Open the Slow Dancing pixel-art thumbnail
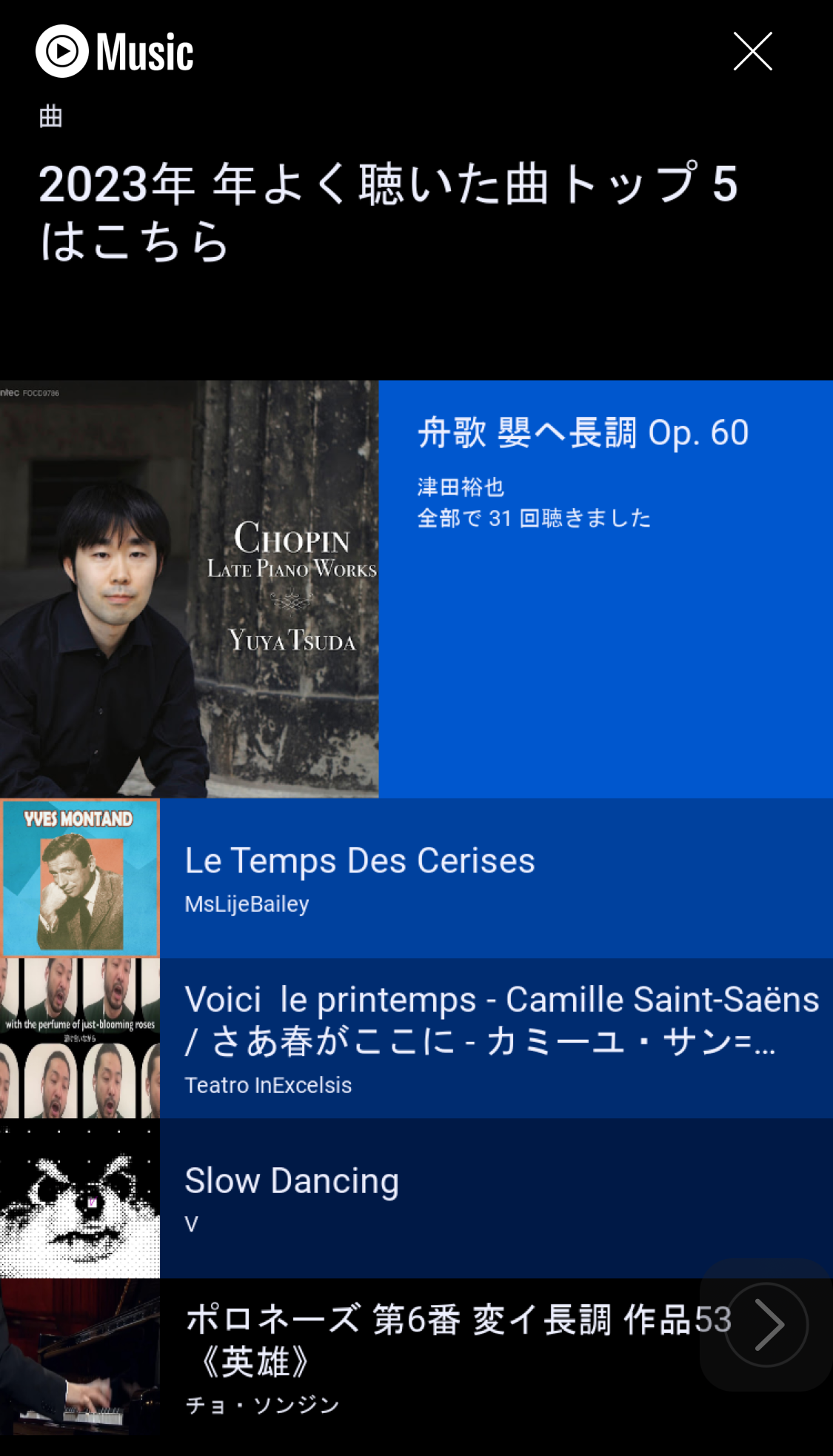The height and width of the screenshot is (1456, 833). click(x=80, y=1198)
